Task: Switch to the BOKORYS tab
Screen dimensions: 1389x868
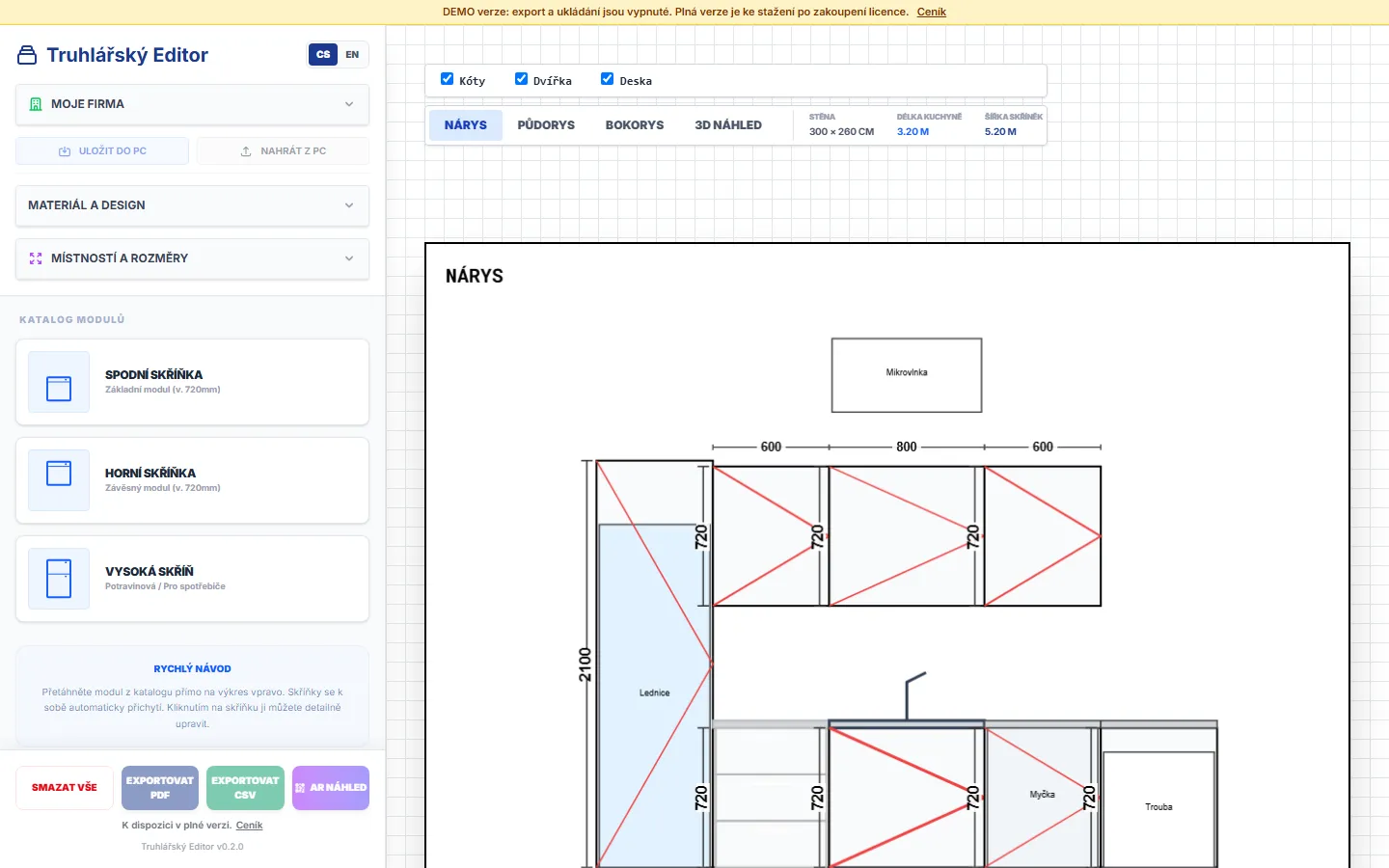Action: [x=635, y=125]
